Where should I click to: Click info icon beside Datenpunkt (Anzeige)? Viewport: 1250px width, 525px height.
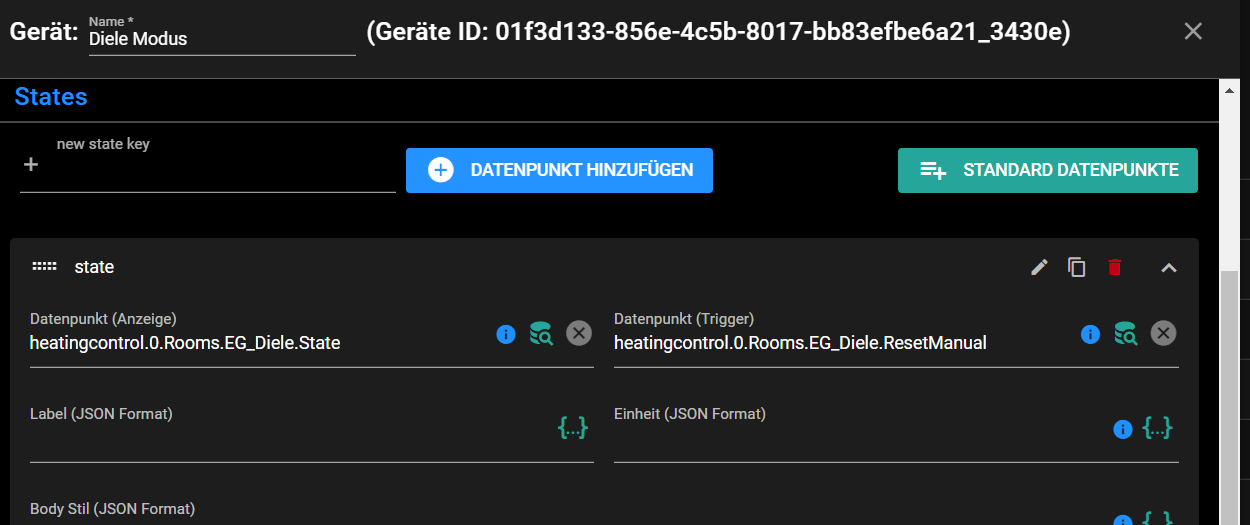(506, 334)
